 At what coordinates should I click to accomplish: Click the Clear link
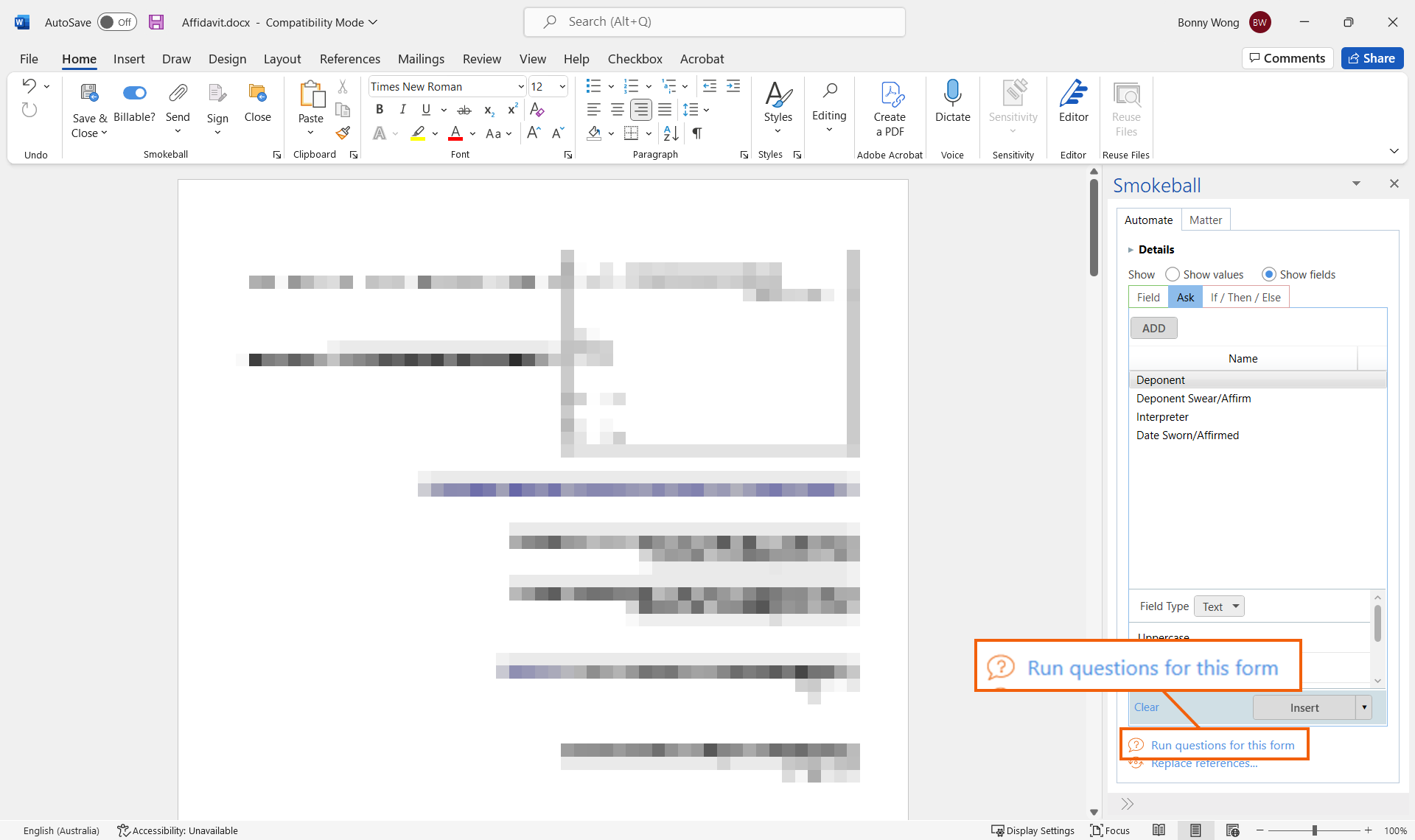click(1146, 707)
